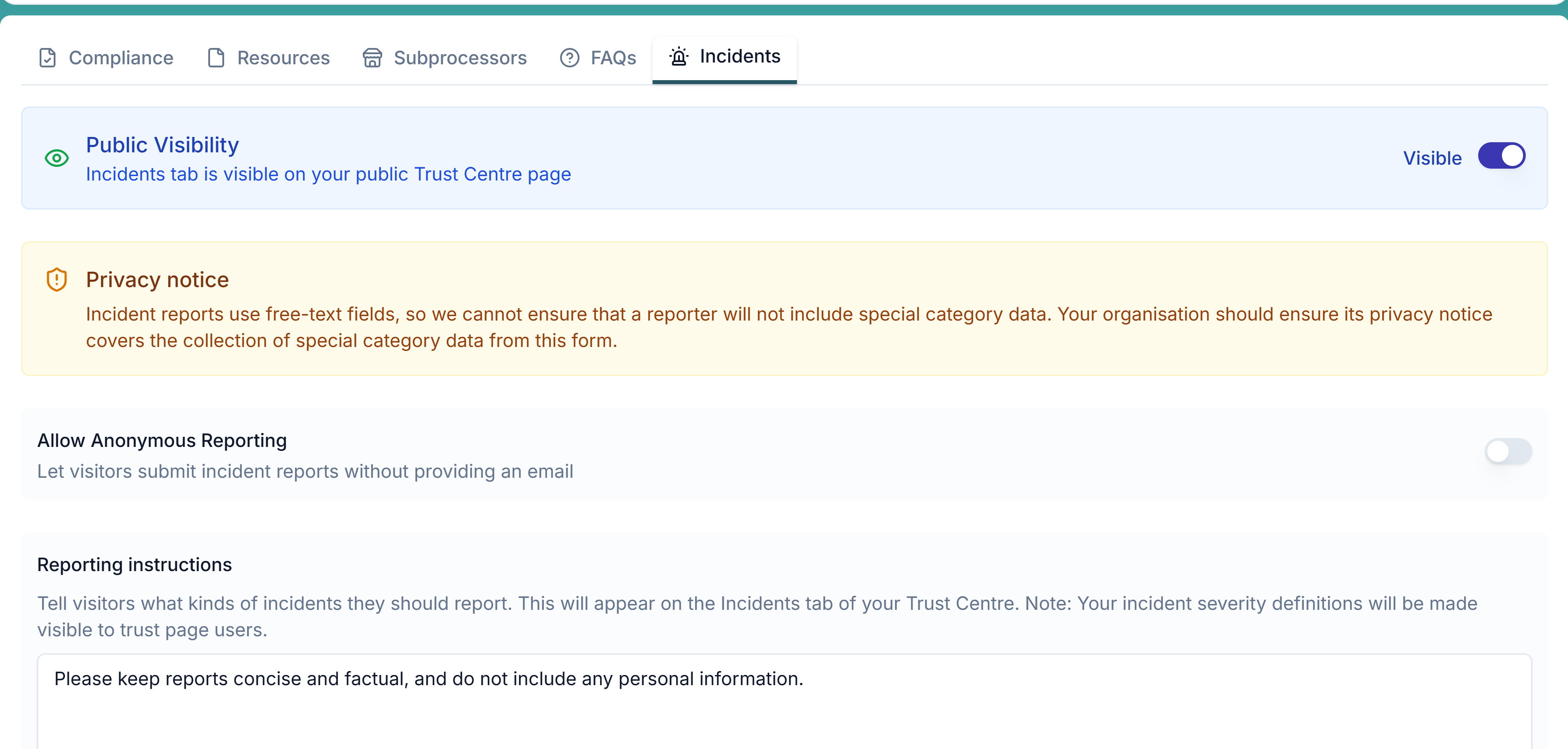Click the Compliance checkmark document icon

pyautogui.click(x=48, y=58)
